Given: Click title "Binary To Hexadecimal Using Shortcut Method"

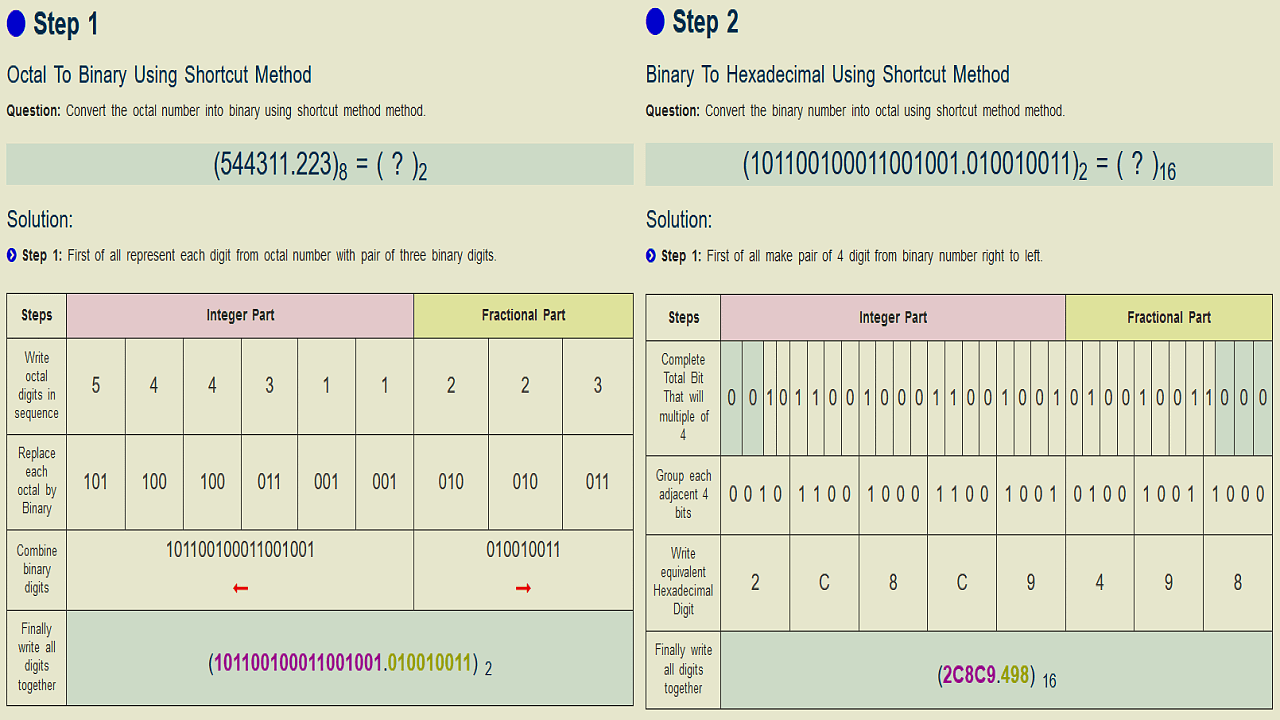Looking at the screenshot, I should [828, 75].
